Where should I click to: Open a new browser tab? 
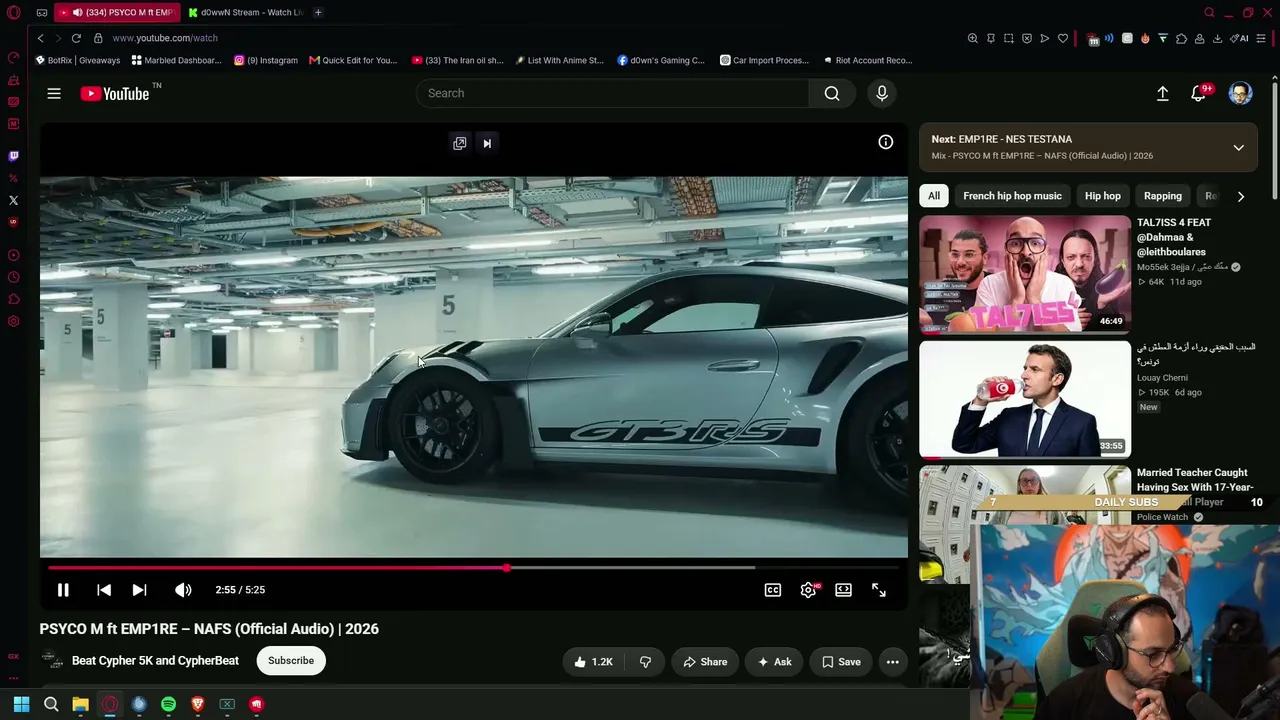pyautogui.click(x=318, y=12)
